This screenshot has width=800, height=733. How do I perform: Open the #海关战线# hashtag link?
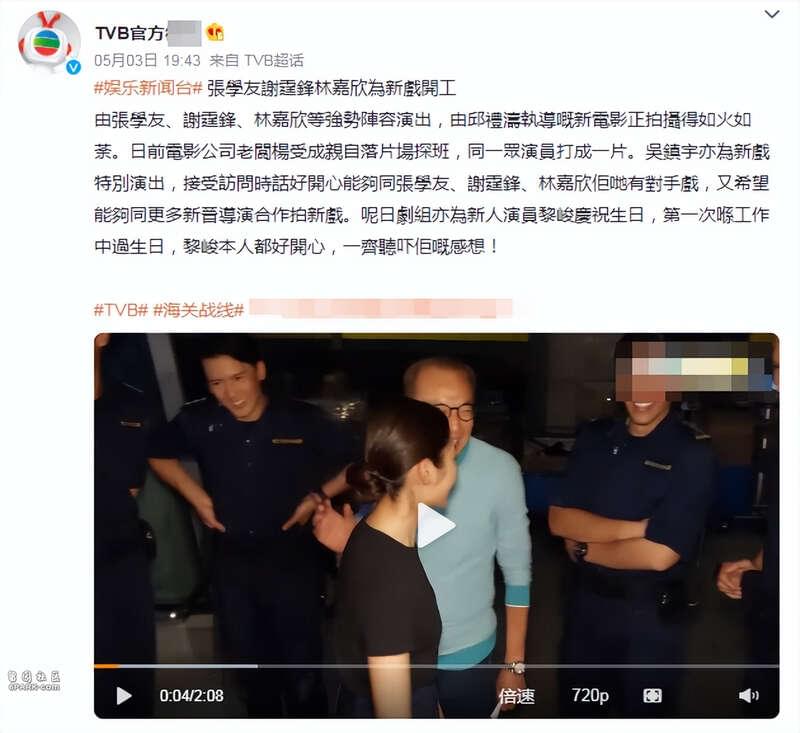(x=198, y=310)
